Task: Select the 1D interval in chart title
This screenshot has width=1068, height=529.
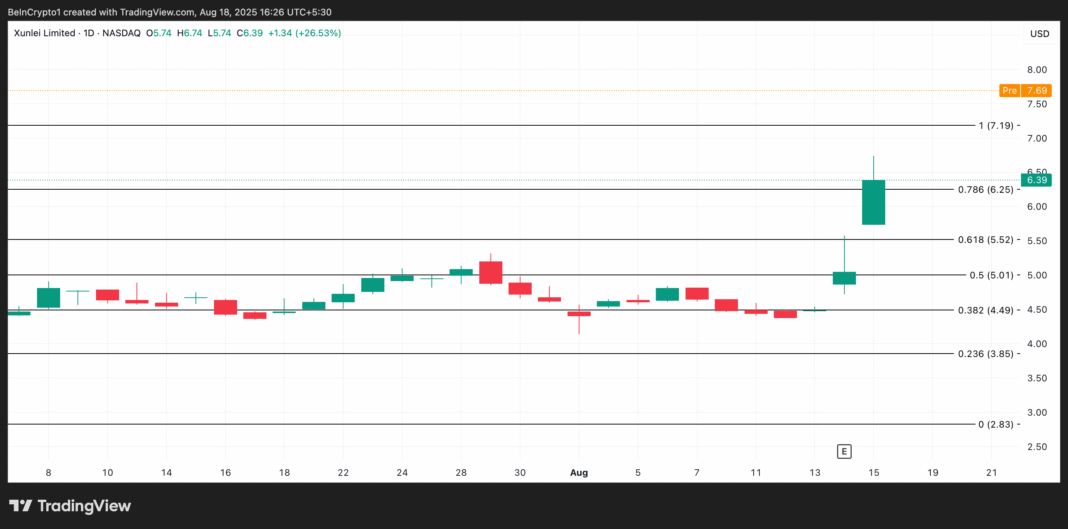Action: click(x=91, y=33)
